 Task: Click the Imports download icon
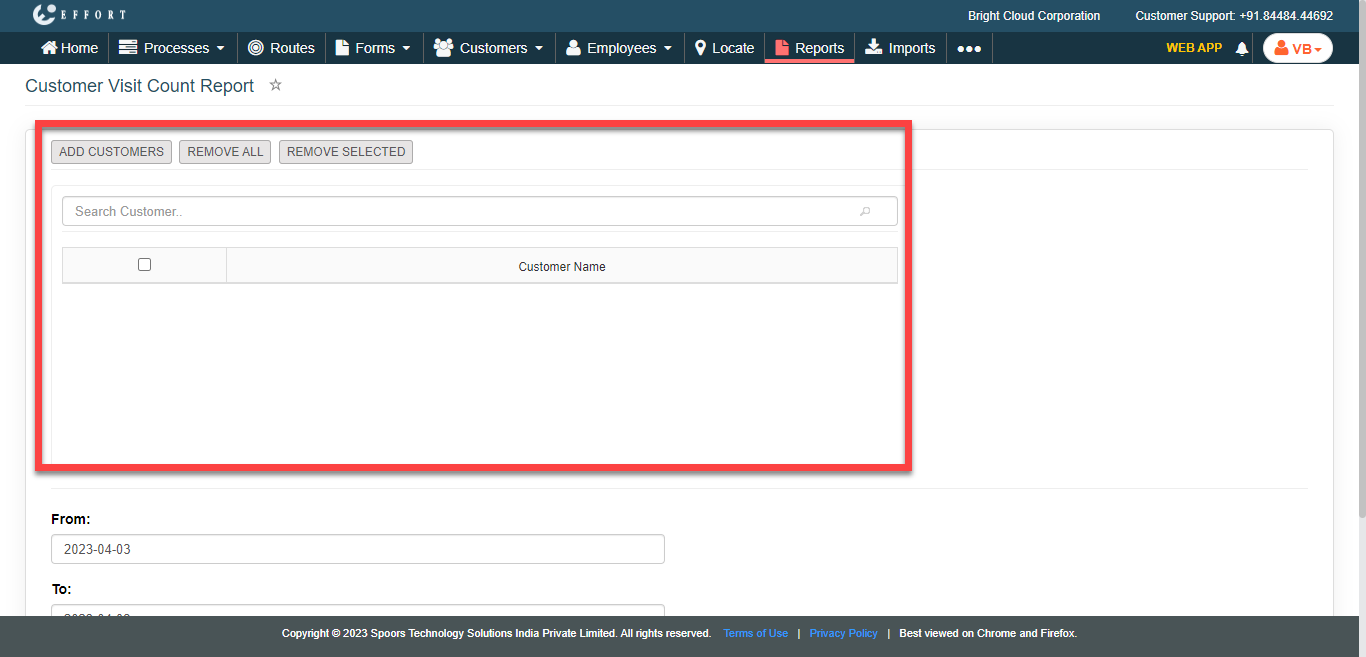873,47
